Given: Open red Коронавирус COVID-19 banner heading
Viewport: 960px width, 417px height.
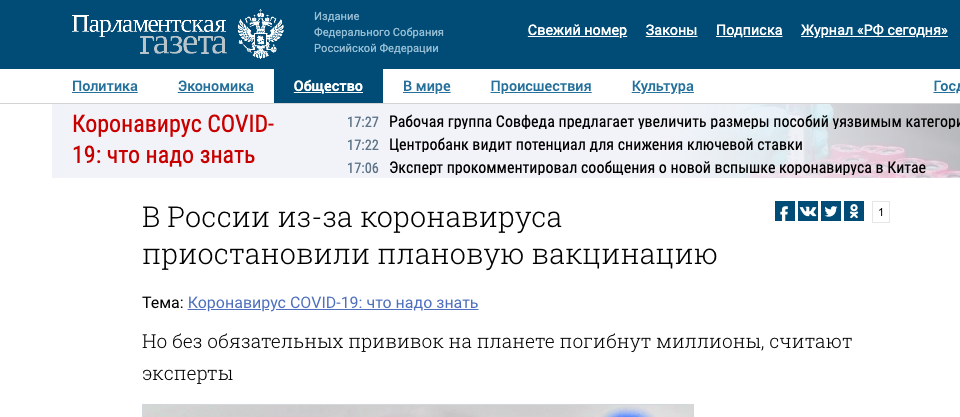Looking at the screenshot, I should [173, 140].
